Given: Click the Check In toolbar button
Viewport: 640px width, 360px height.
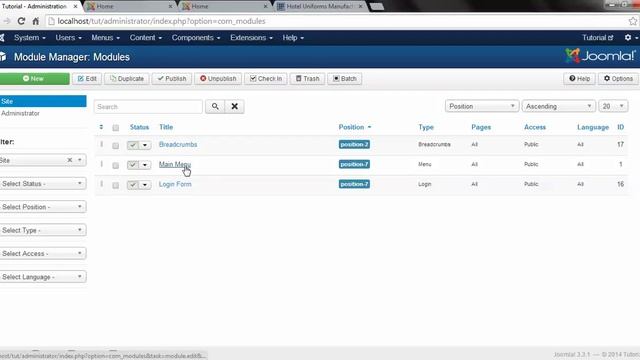Looking at the screenshot, I should click(266, 78).
